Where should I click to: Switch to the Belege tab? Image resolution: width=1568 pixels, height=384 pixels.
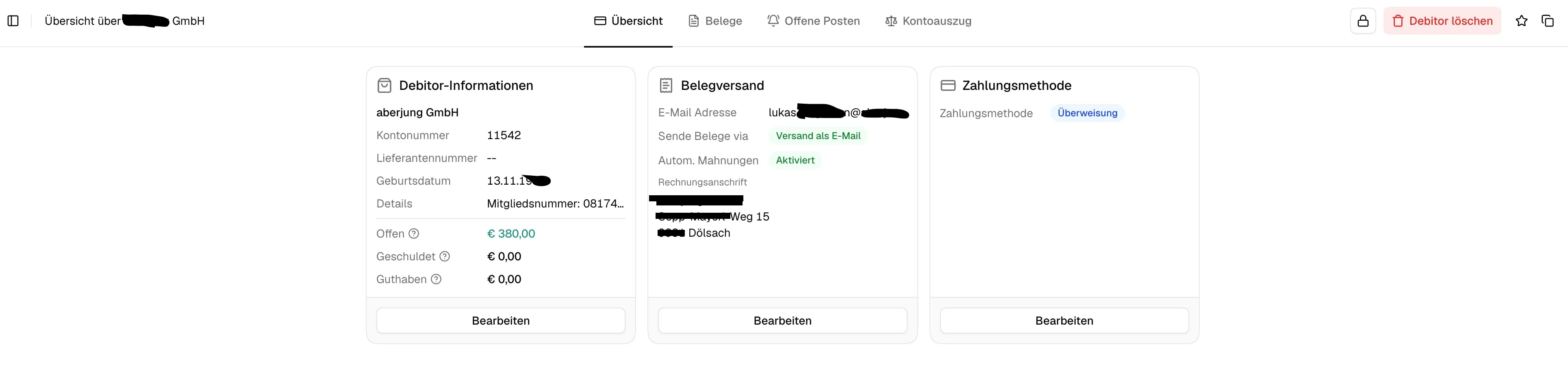[715, 21]
